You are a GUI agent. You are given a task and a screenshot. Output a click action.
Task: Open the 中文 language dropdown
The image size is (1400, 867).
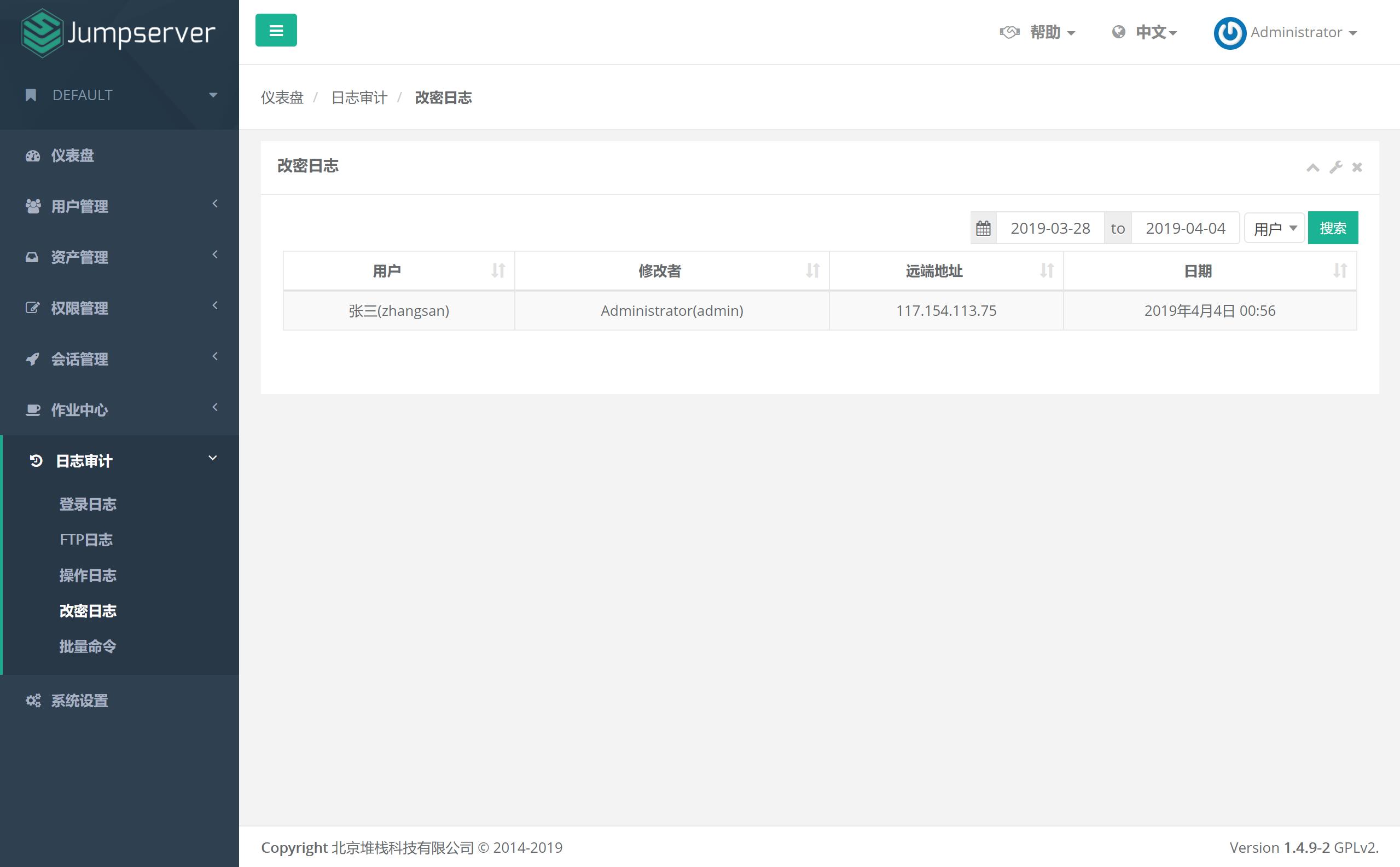point(1156,32)
